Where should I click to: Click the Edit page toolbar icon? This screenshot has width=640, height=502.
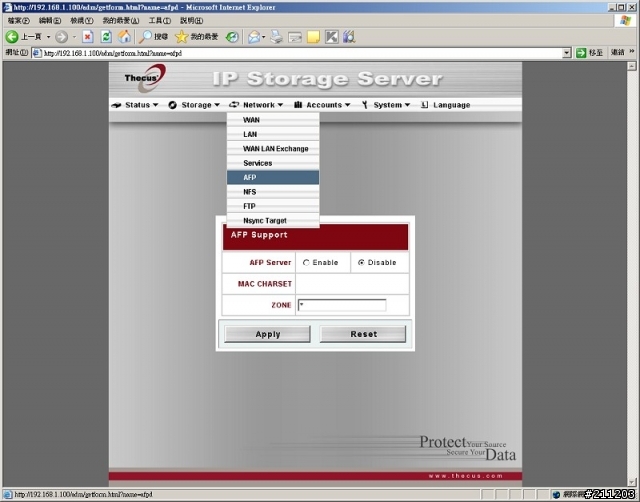295,38
